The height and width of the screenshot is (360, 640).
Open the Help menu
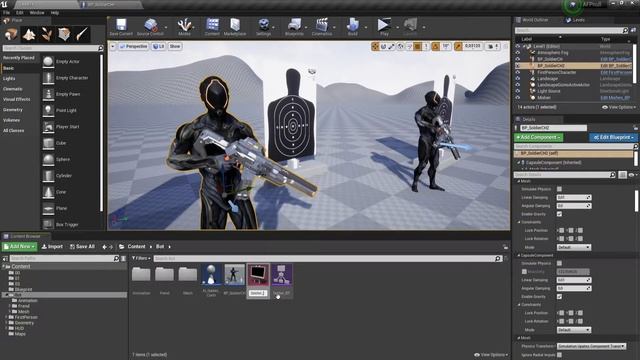(x=55, y=13)
